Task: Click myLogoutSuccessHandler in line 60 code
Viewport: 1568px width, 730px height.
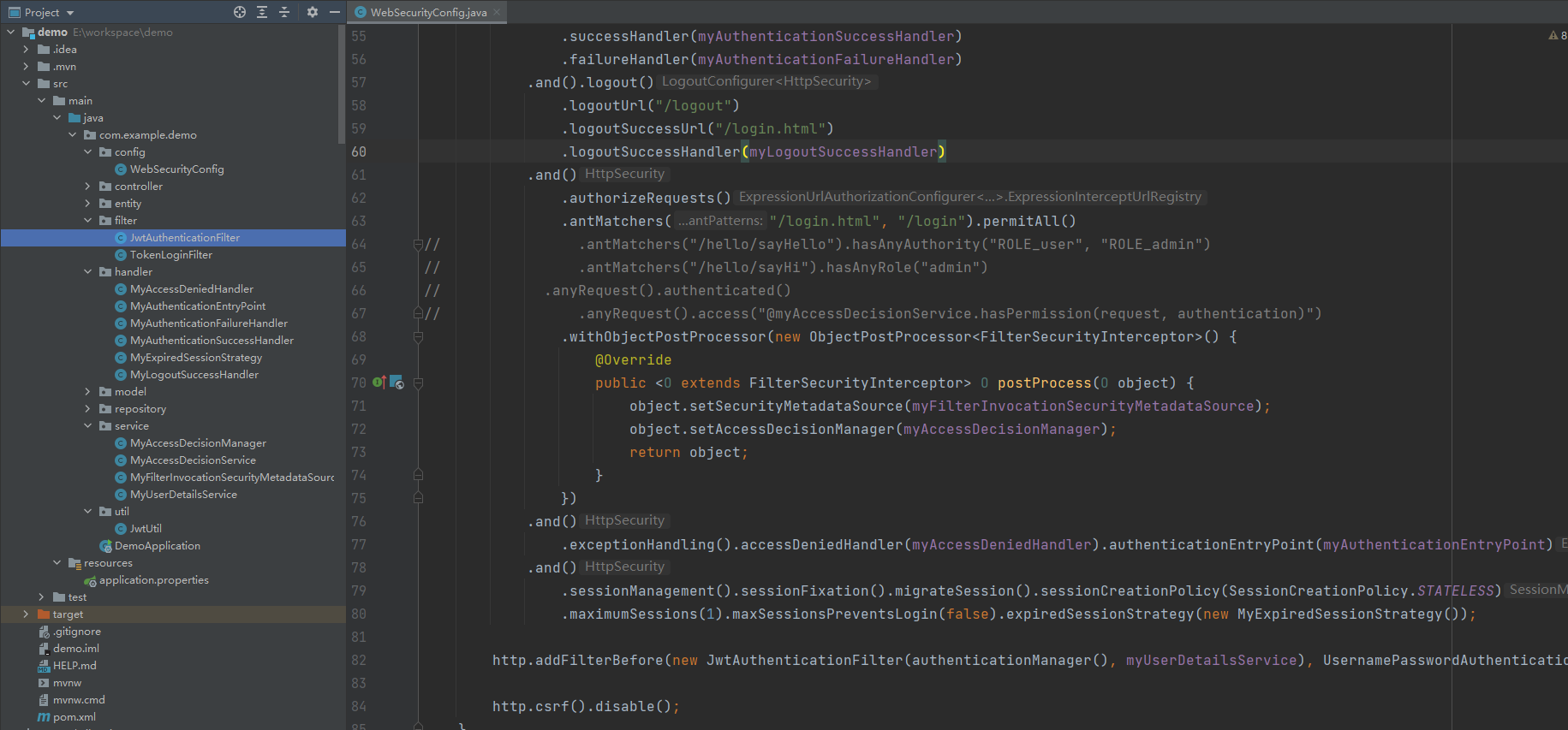Action: [844, 151]
